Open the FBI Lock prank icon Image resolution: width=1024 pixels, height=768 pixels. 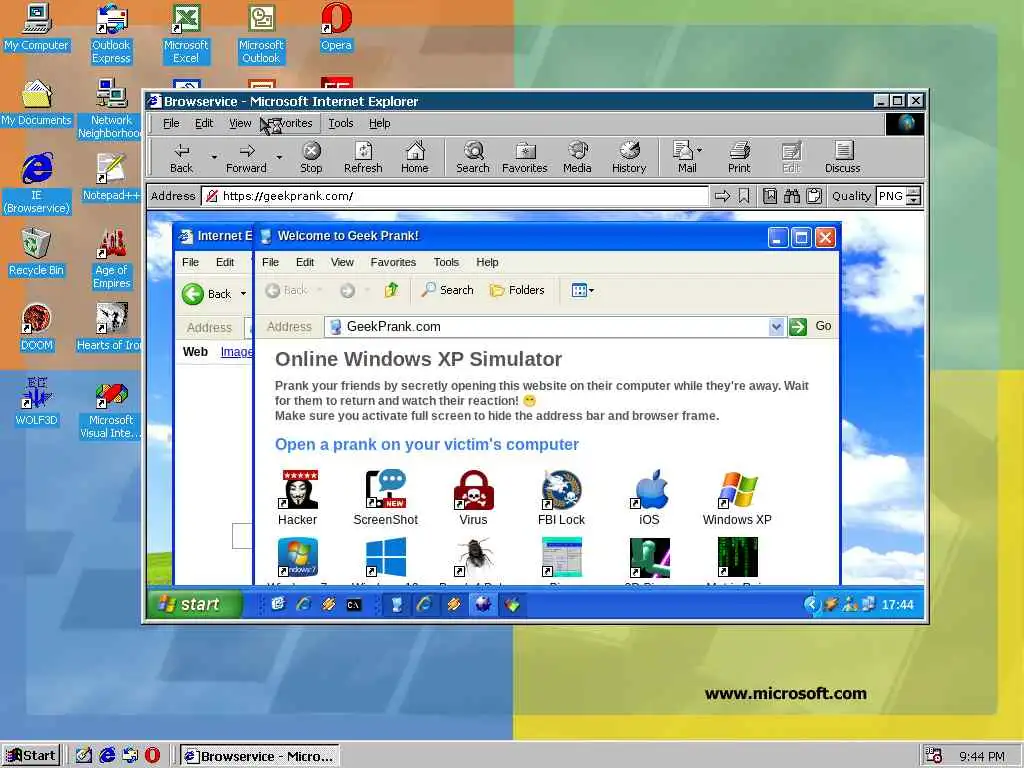pos(562,498)
